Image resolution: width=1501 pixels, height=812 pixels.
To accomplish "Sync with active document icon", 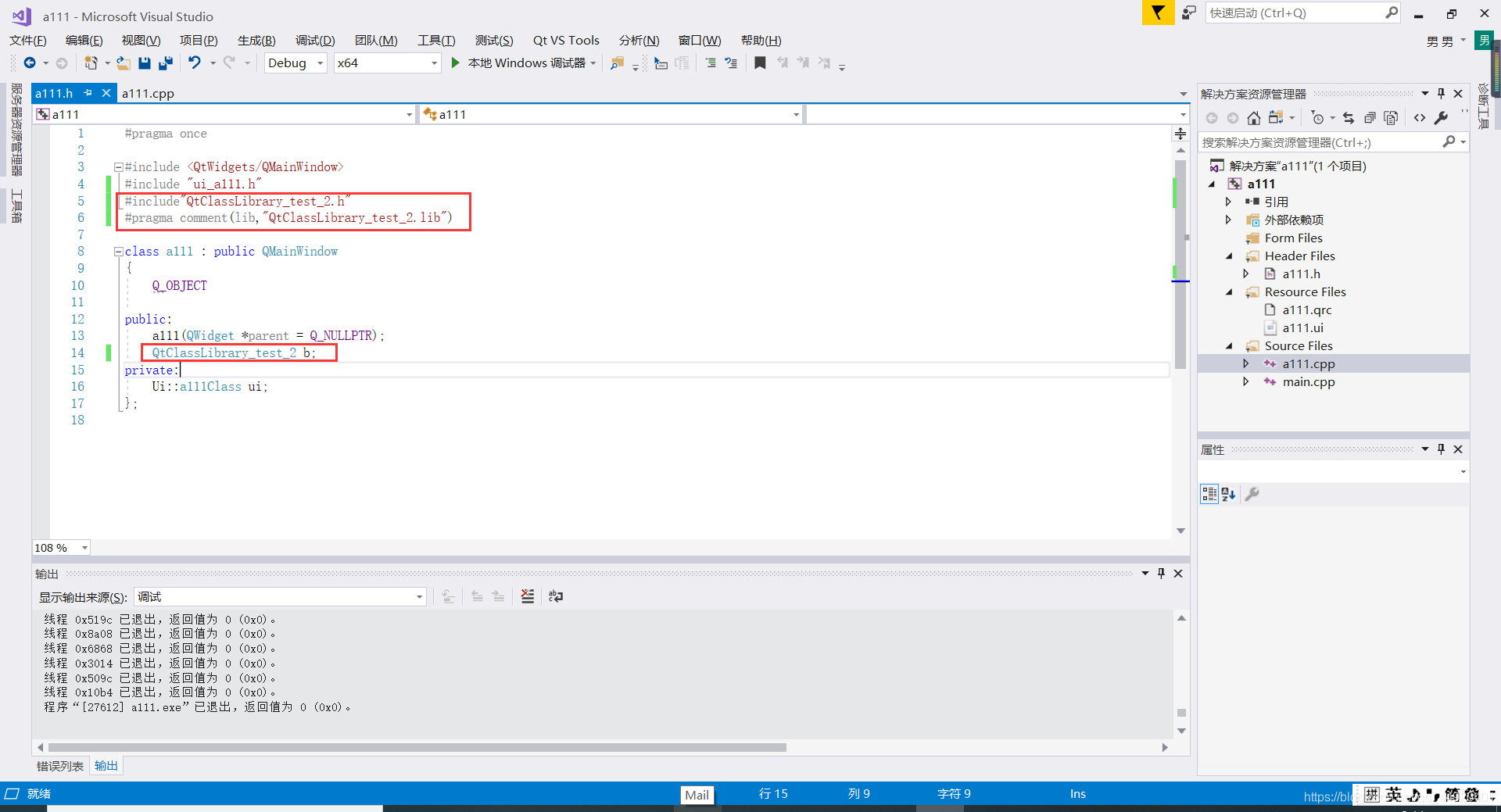I will point(1349,118).
